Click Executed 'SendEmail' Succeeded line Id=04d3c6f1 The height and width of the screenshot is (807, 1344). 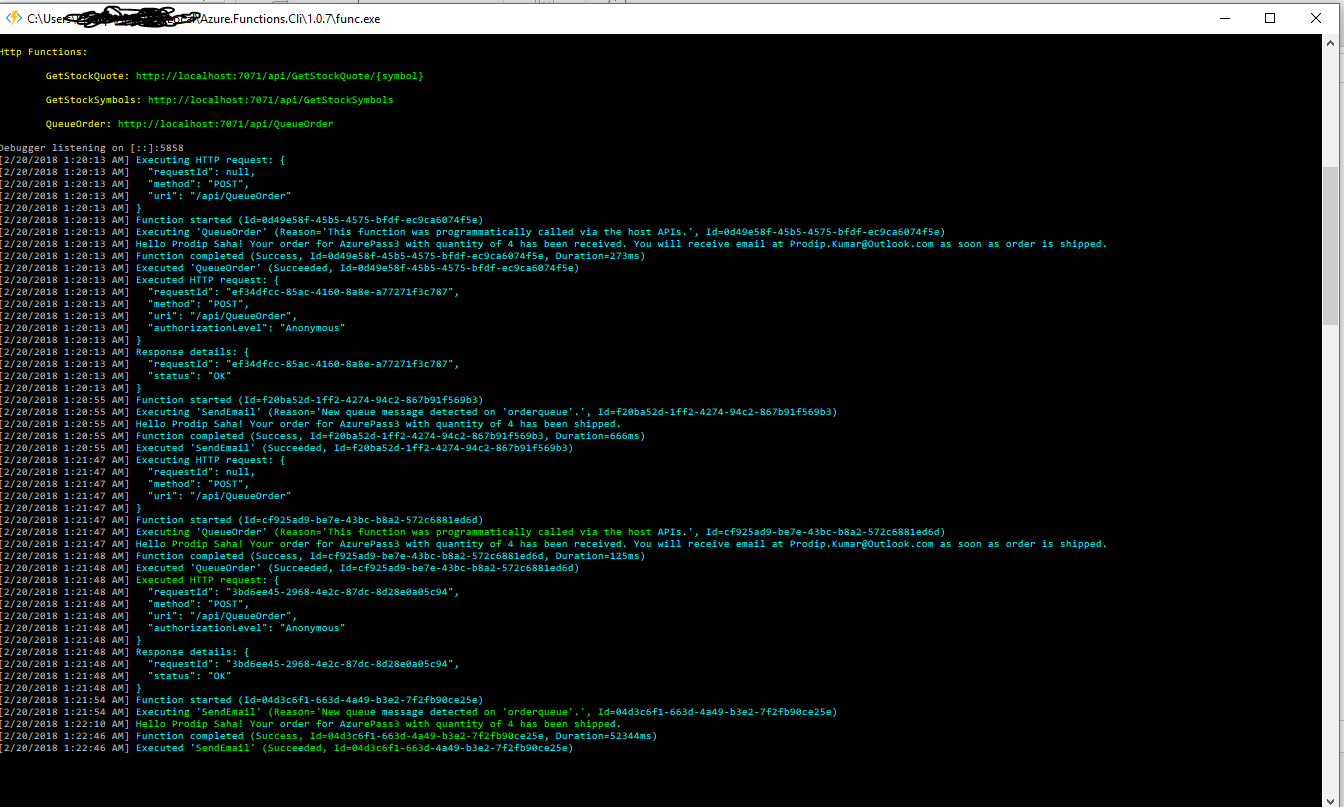[x=287, y=748]
